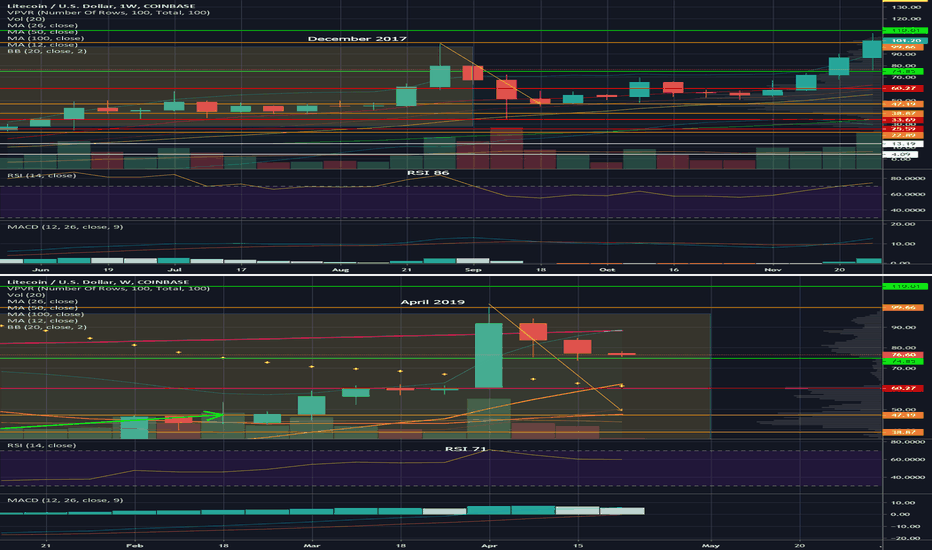This screenshot has width=932, height=550.
Task: Click the 76.60 red price label
Action: click(903, 355)
